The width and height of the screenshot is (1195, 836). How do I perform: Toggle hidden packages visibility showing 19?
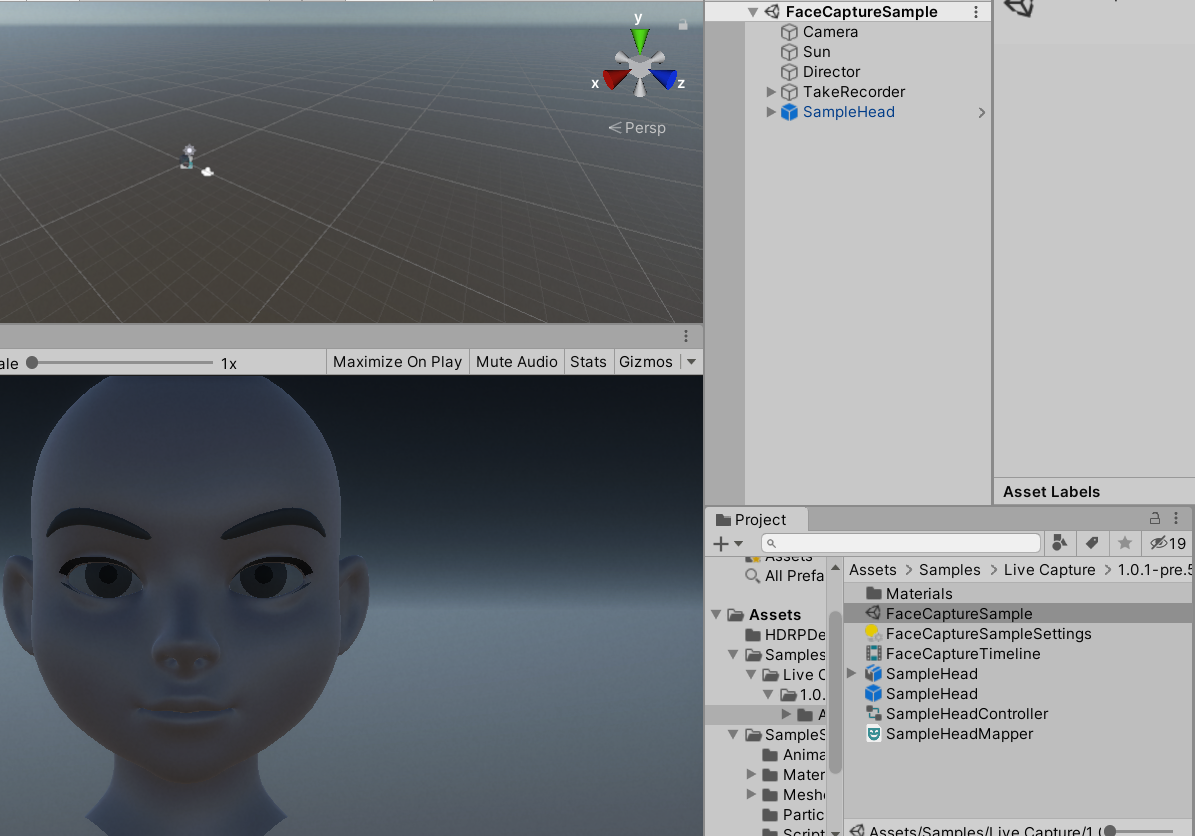click(1168, 543)
